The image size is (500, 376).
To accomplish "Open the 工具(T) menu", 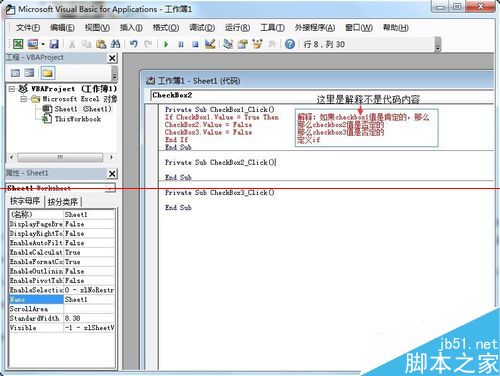I will [272, 28].
